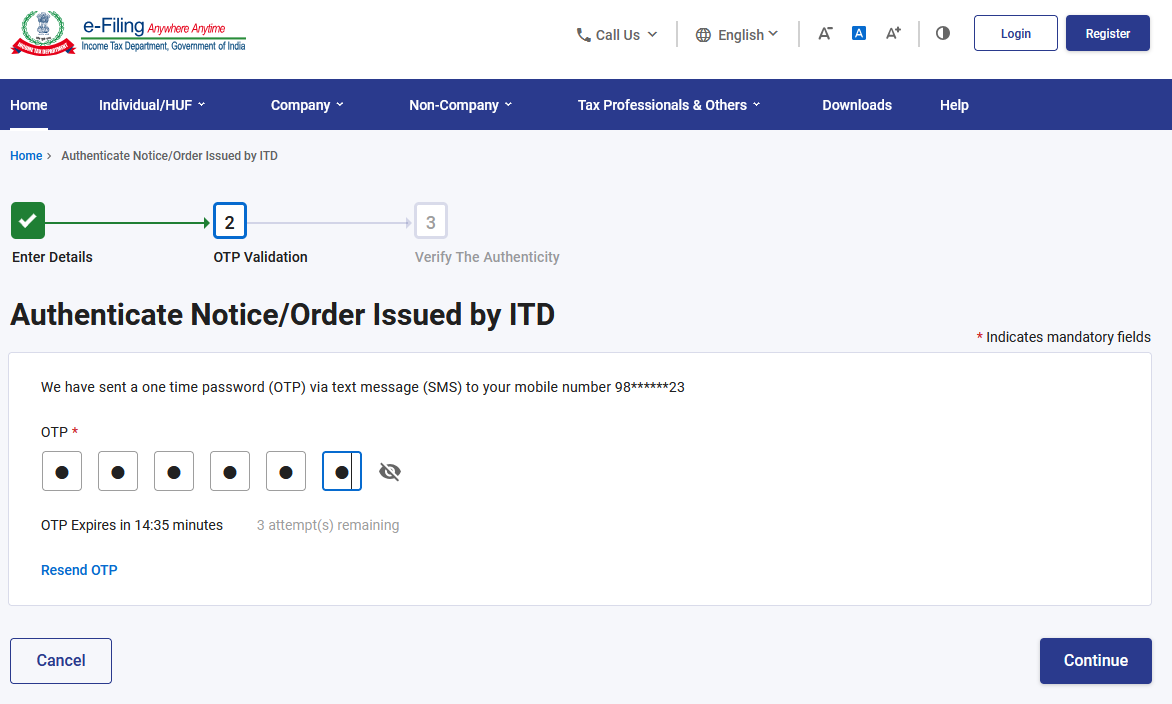The image size is (1172, 704).
Task: Click the Resend OTP link
Action: coord(79,569)
